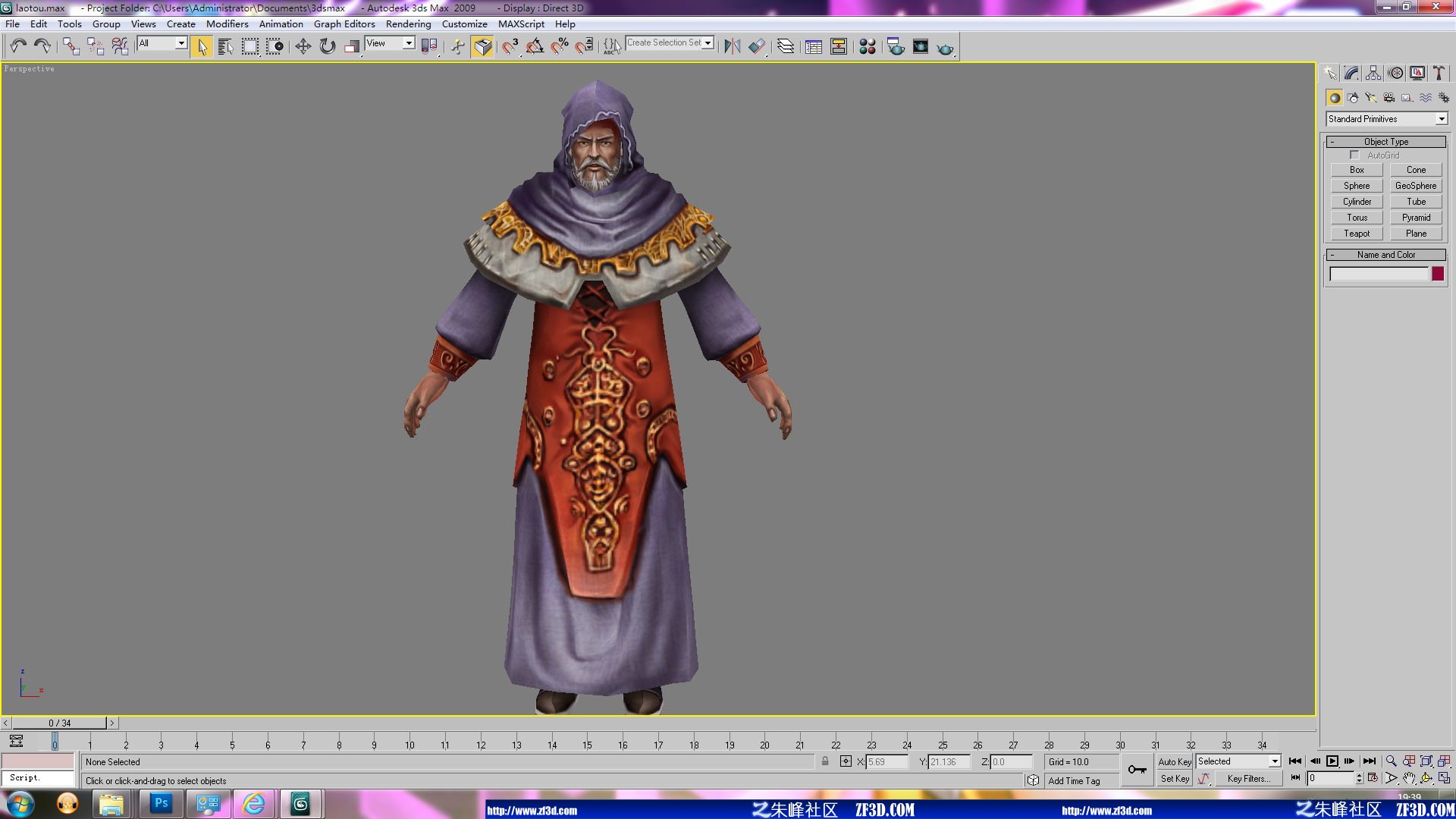Click the GeoSphere primitive button

coord(1416,186)
